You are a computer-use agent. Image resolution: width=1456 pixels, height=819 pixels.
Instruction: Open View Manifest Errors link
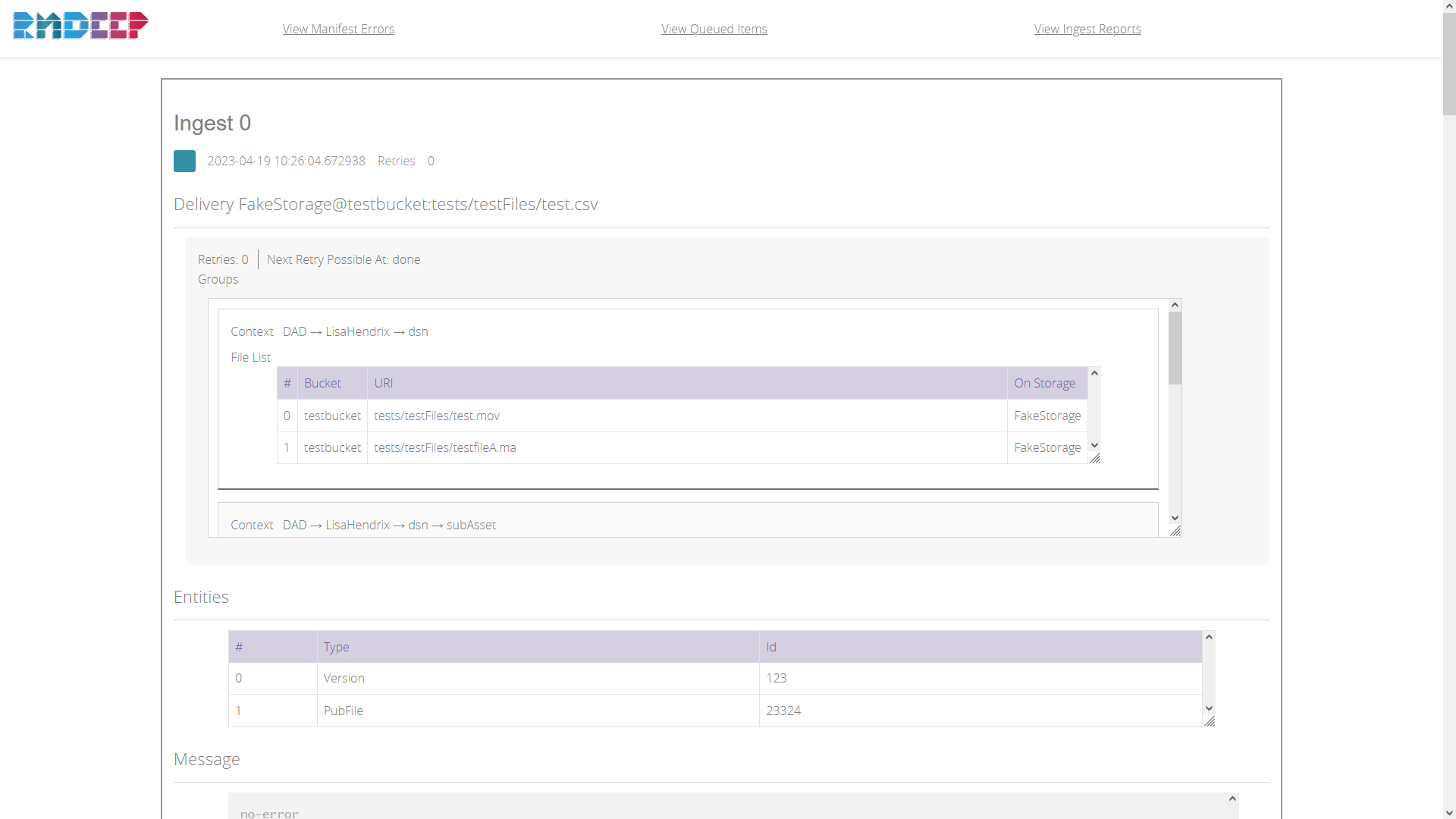click(x=338, y=29)
